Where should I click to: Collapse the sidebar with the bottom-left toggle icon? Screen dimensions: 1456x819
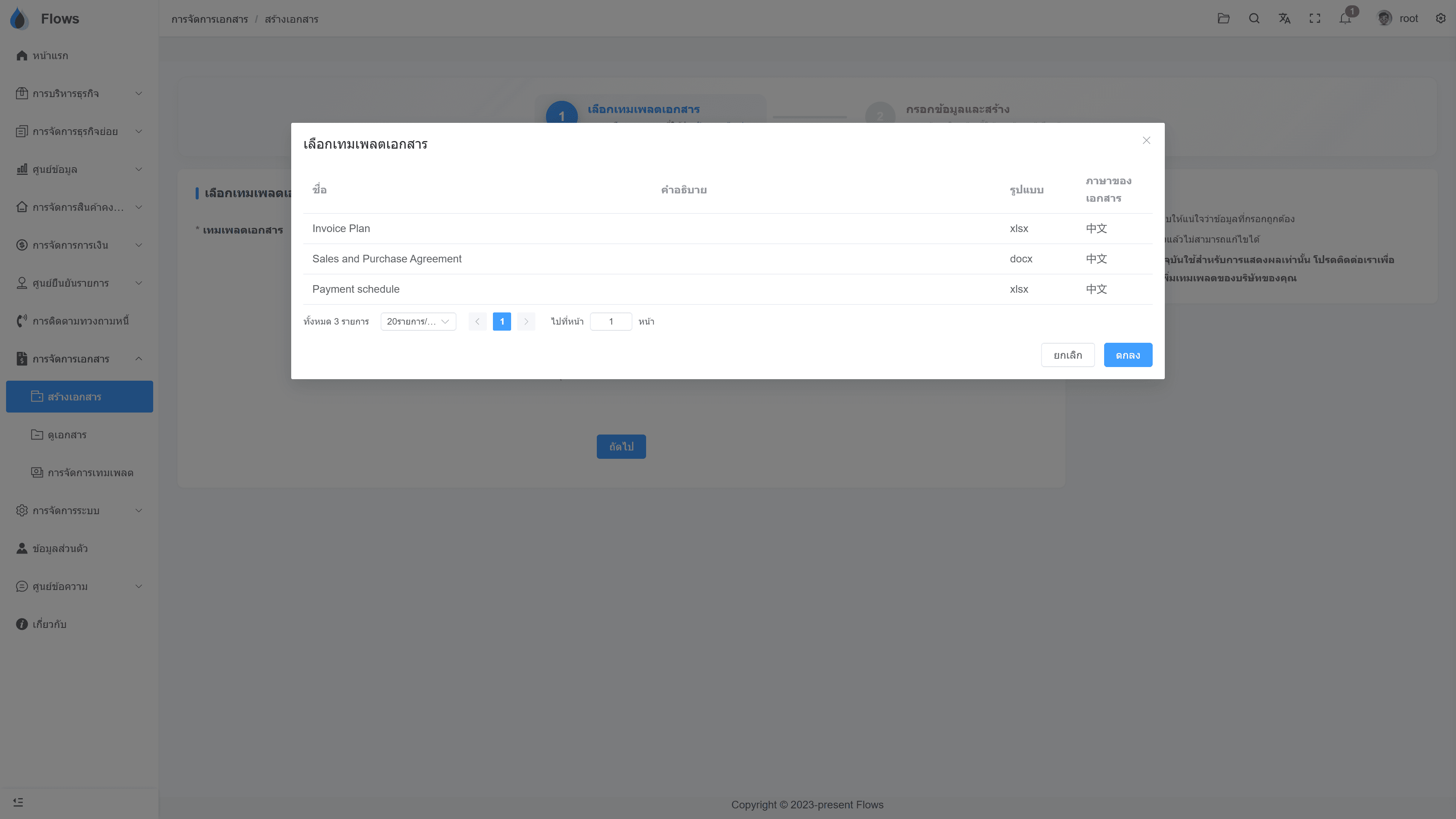point(18,802)
